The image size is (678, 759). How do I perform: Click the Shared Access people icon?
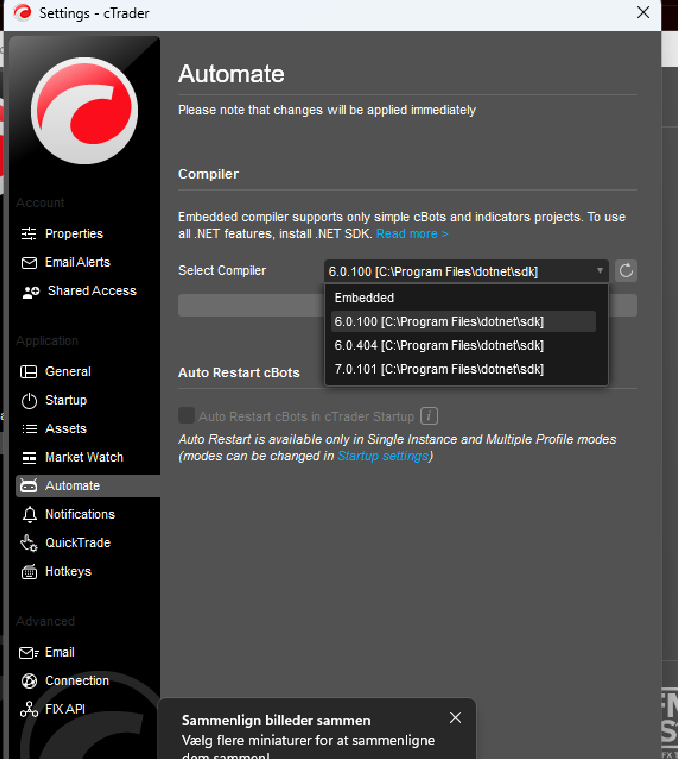click(31, 292)
